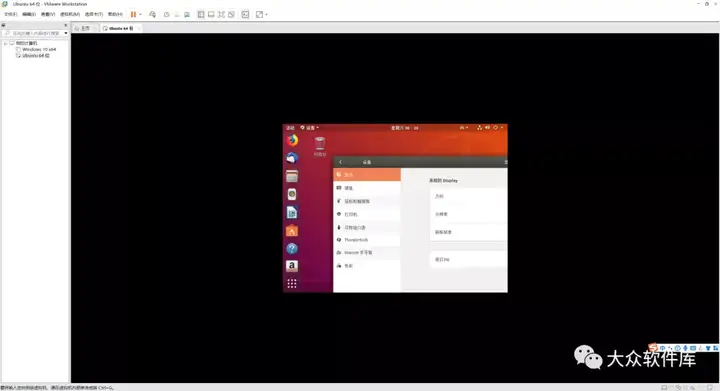
Task: Click the network icon in Ubuntu top bar
Action: click(479, 128)
